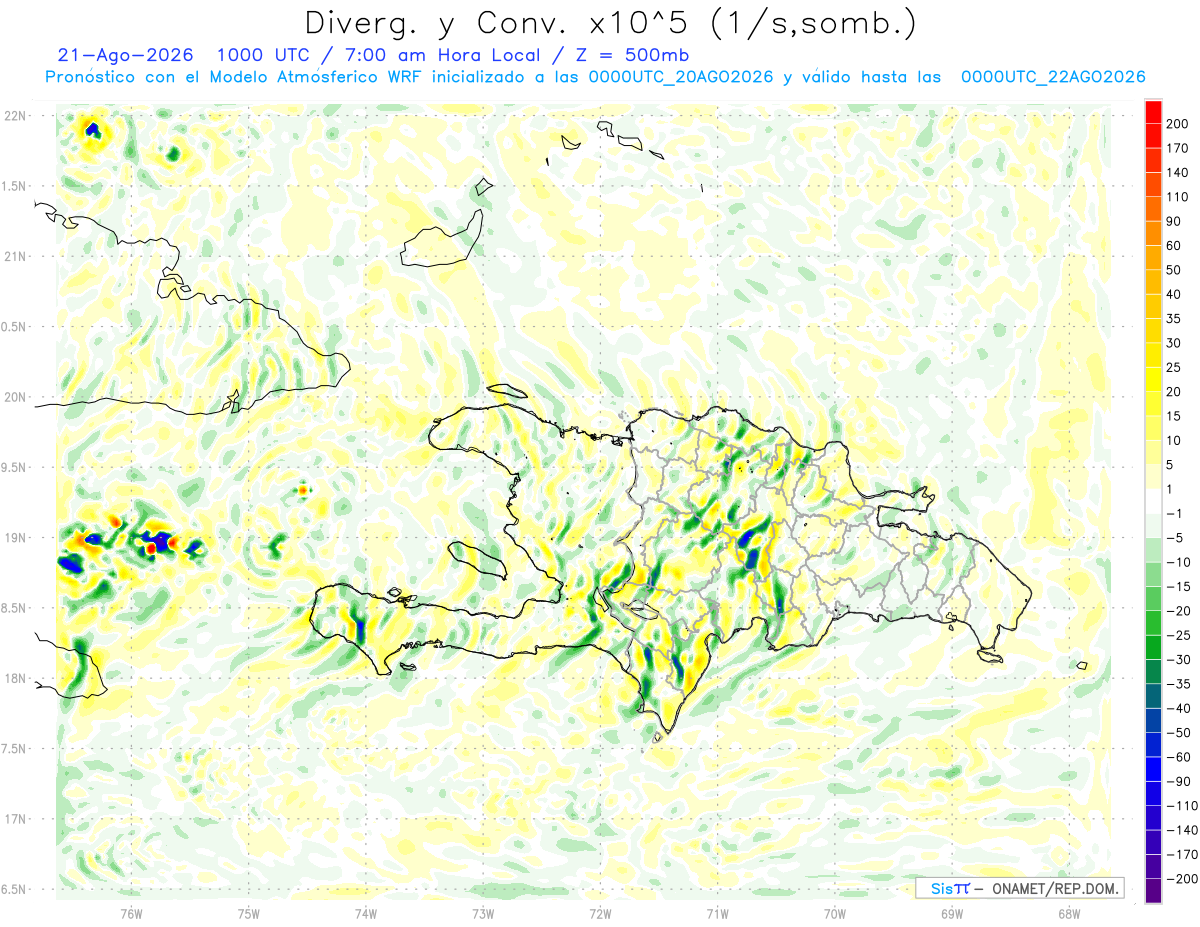The image size is (1200, 927).
Task: Click the dark purple swatch below -200
Action: pyautogui.click(x=1153, y=891)
